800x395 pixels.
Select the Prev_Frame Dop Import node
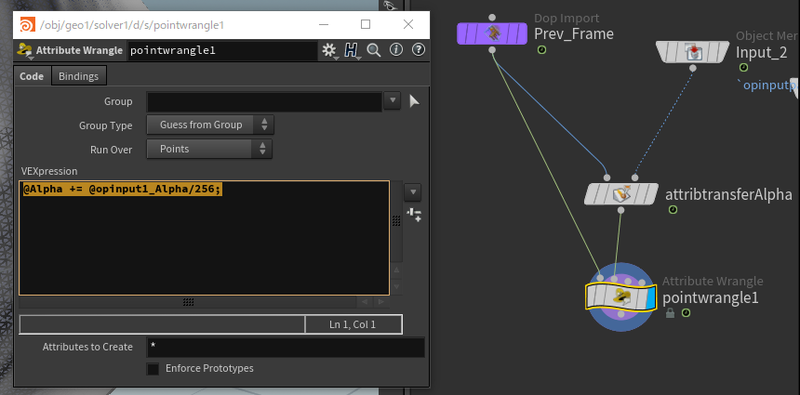tap(492, 34)
